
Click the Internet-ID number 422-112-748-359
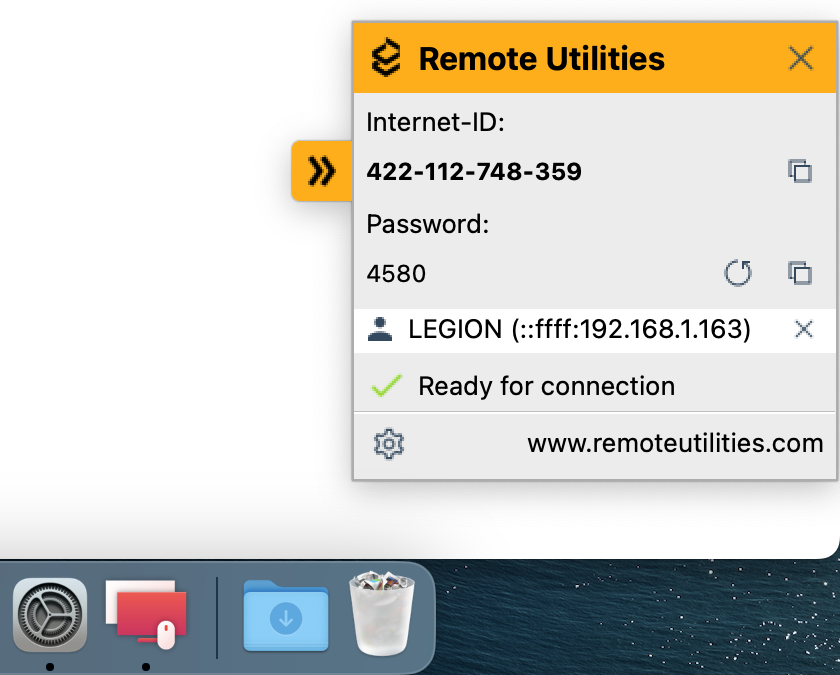[x=474, y=172]
